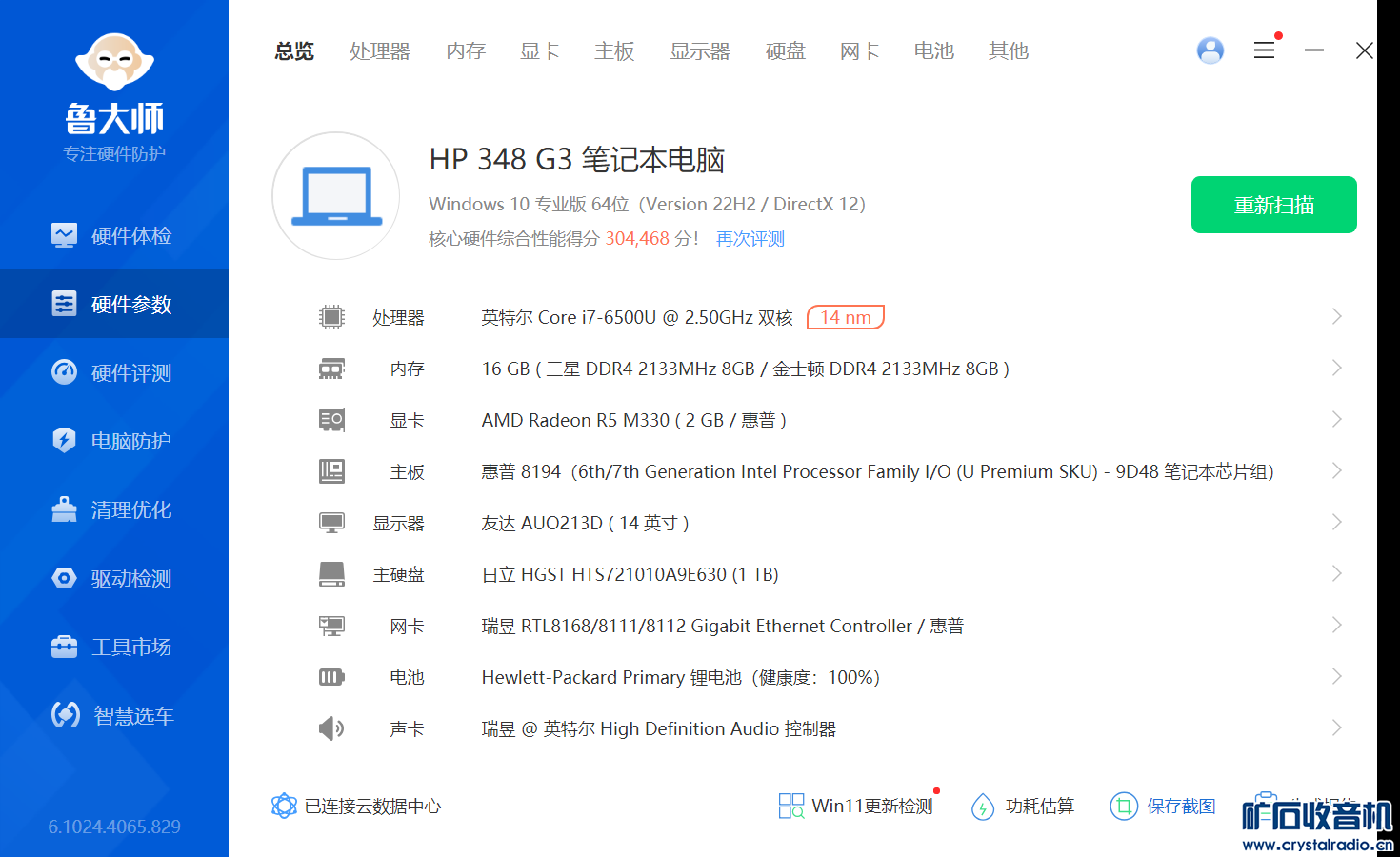
Task: Click the 友达 AUO213D display text
Action: (586, 523)
